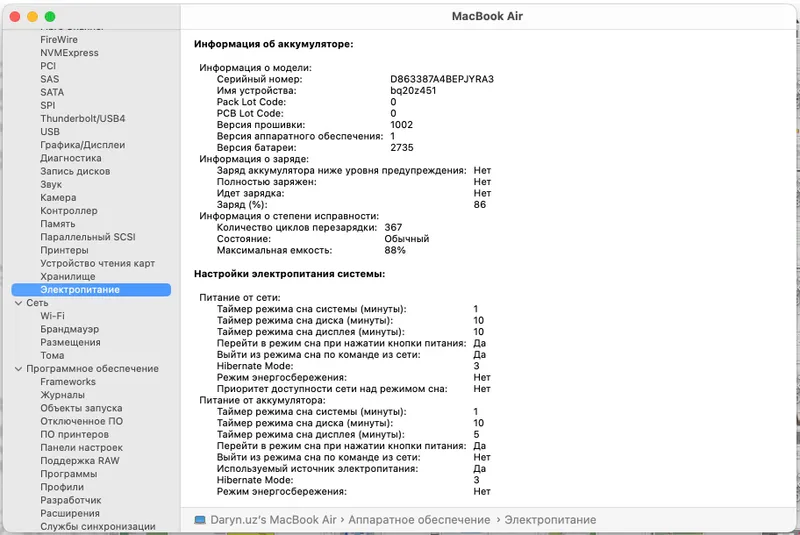Open the SAS entry
Screen dimensions: 800x535
(x=49, y=79)
